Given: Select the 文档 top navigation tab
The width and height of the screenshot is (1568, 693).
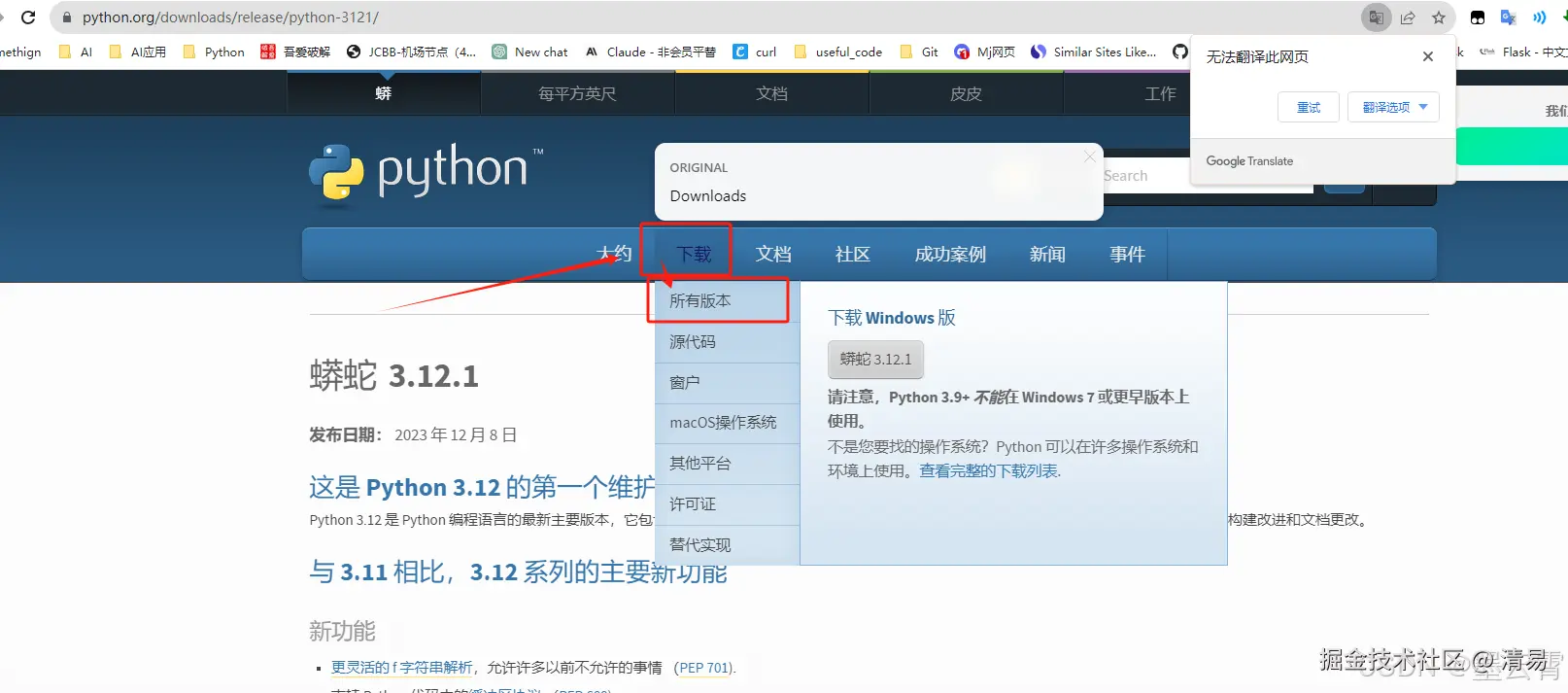Looking at the screenshot, I should coord(772,93).
